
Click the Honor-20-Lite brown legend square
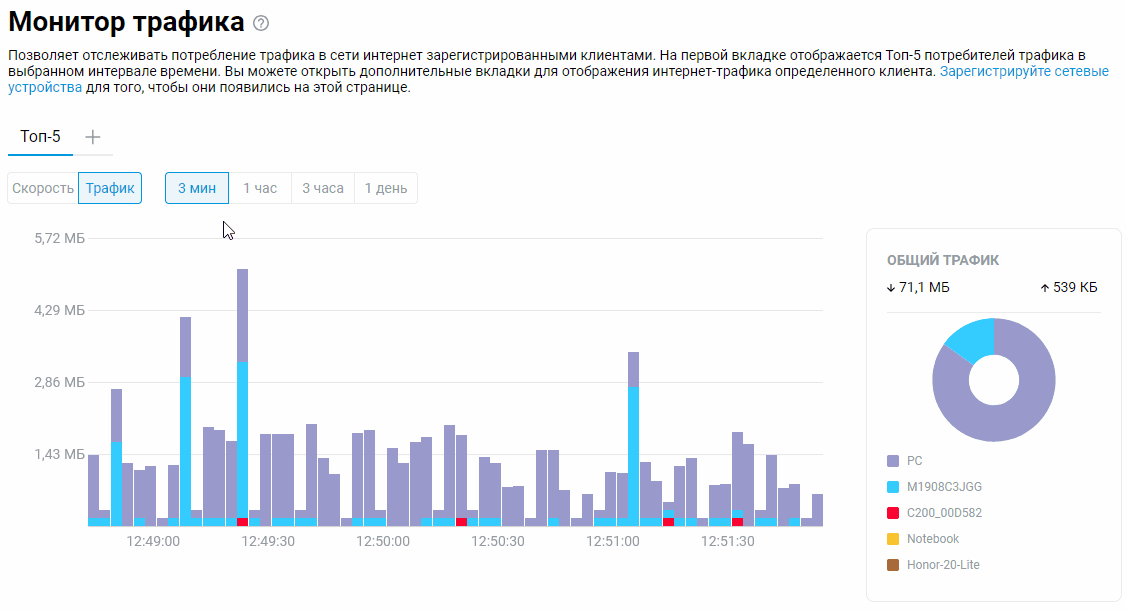tap(893, 565)
